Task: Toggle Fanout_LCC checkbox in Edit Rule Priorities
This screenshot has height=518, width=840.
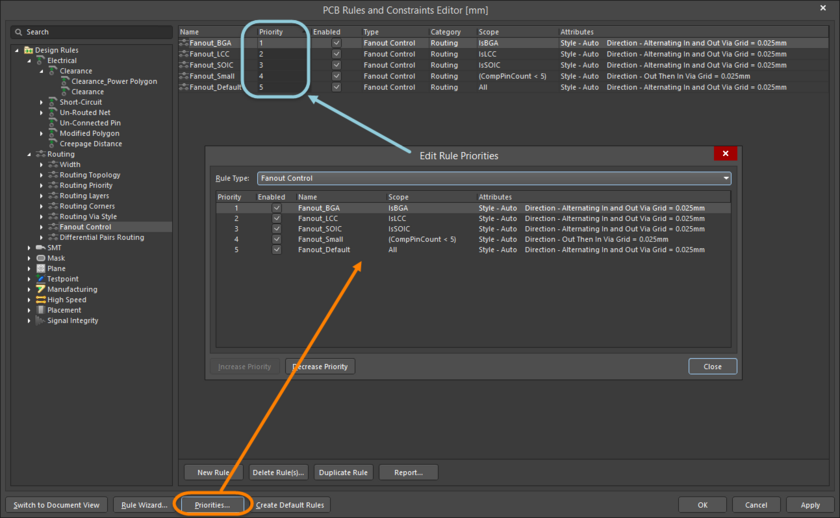Action: click(276, 218)
